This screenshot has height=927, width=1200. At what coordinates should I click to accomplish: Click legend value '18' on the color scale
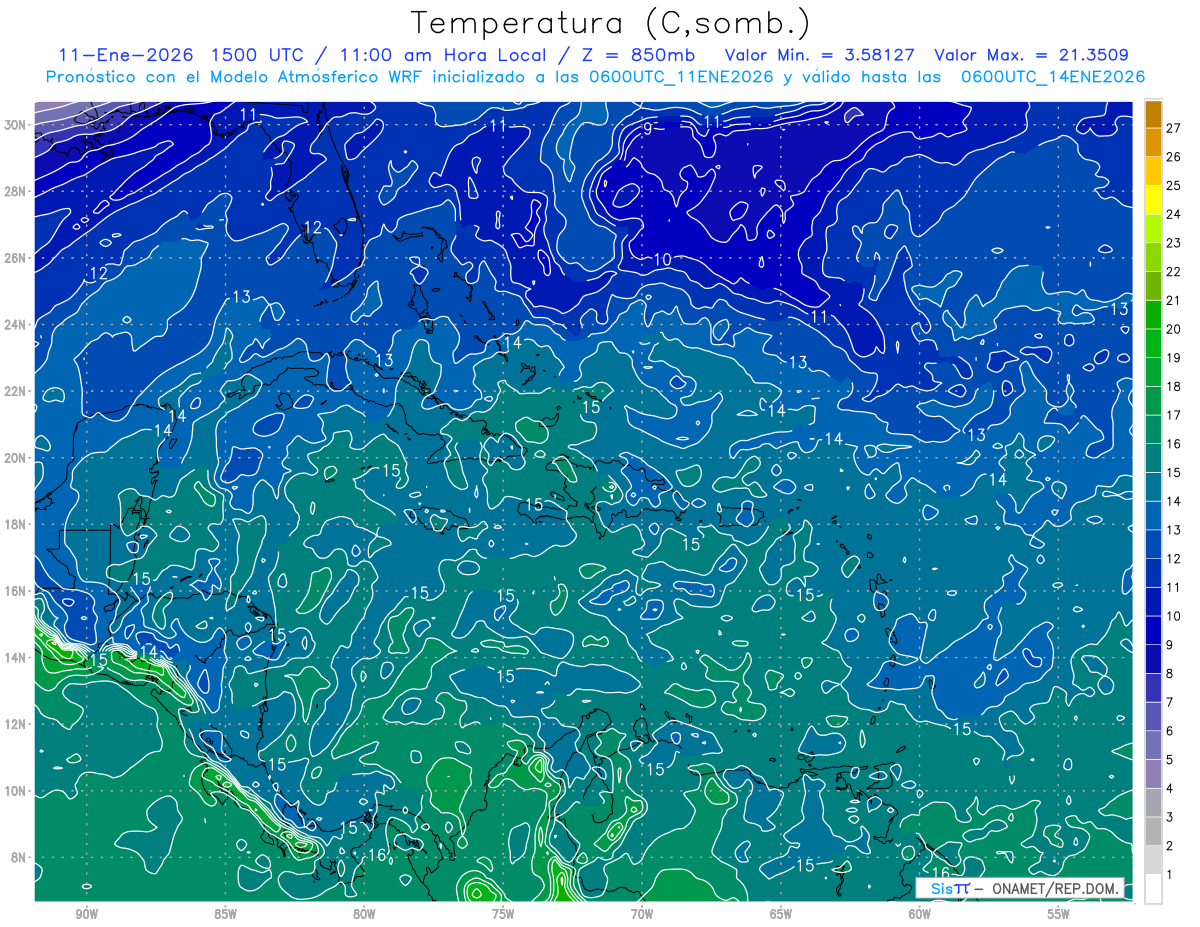coord(1173,387)
